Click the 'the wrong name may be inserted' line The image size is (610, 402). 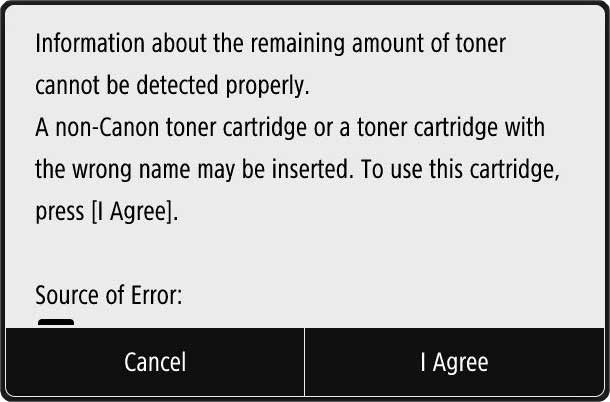[x=297, y=170]
